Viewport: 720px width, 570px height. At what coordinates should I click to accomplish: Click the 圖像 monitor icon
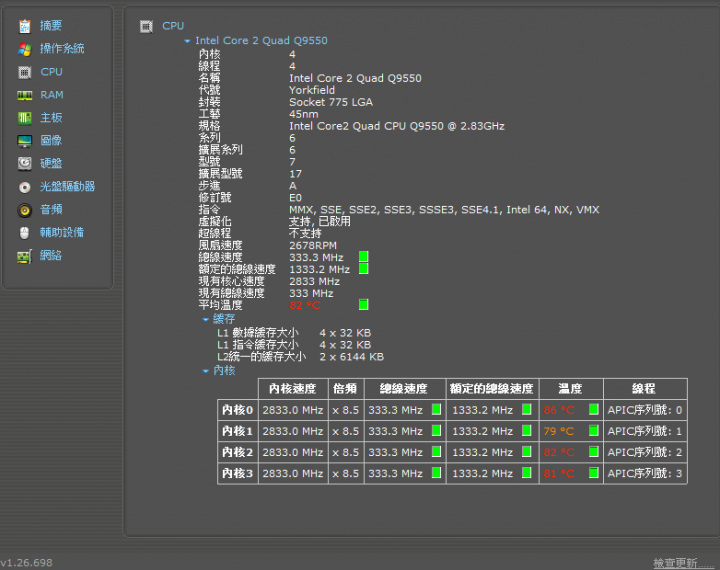pyautogui.click(x=25, y=141)
